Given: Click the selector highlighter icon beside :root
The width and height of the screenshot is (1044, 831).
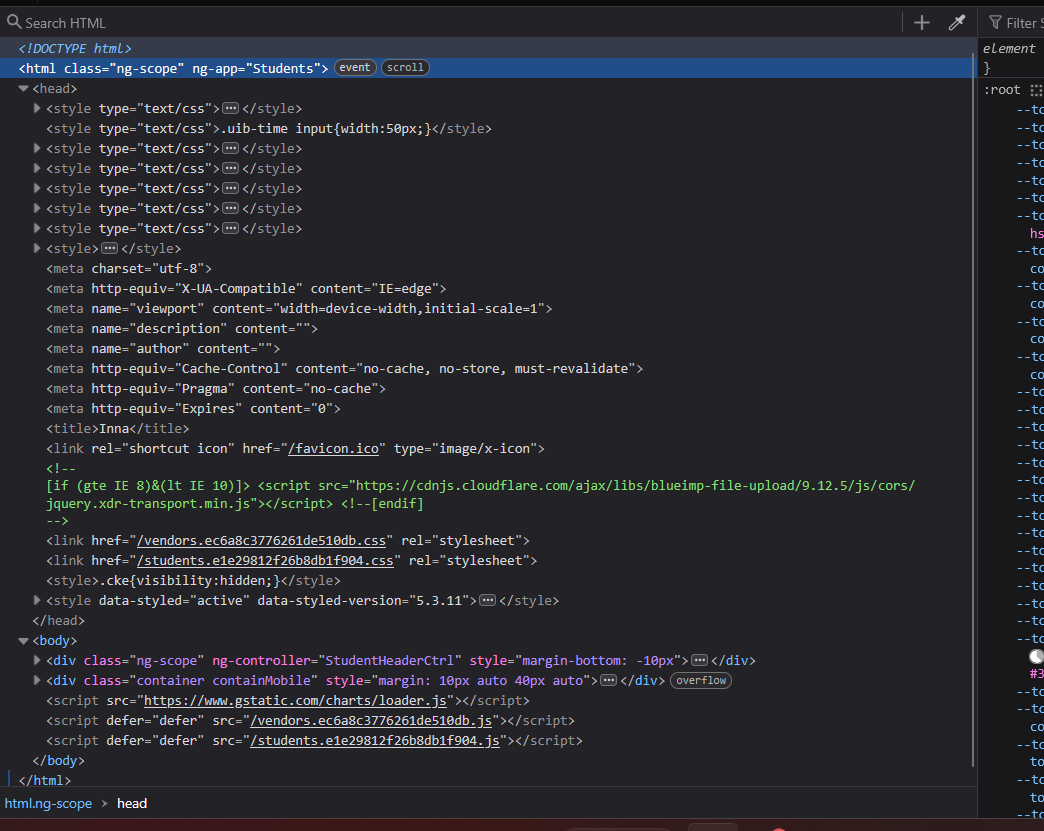Looking at the screenshot, I should coord(1036,90).
